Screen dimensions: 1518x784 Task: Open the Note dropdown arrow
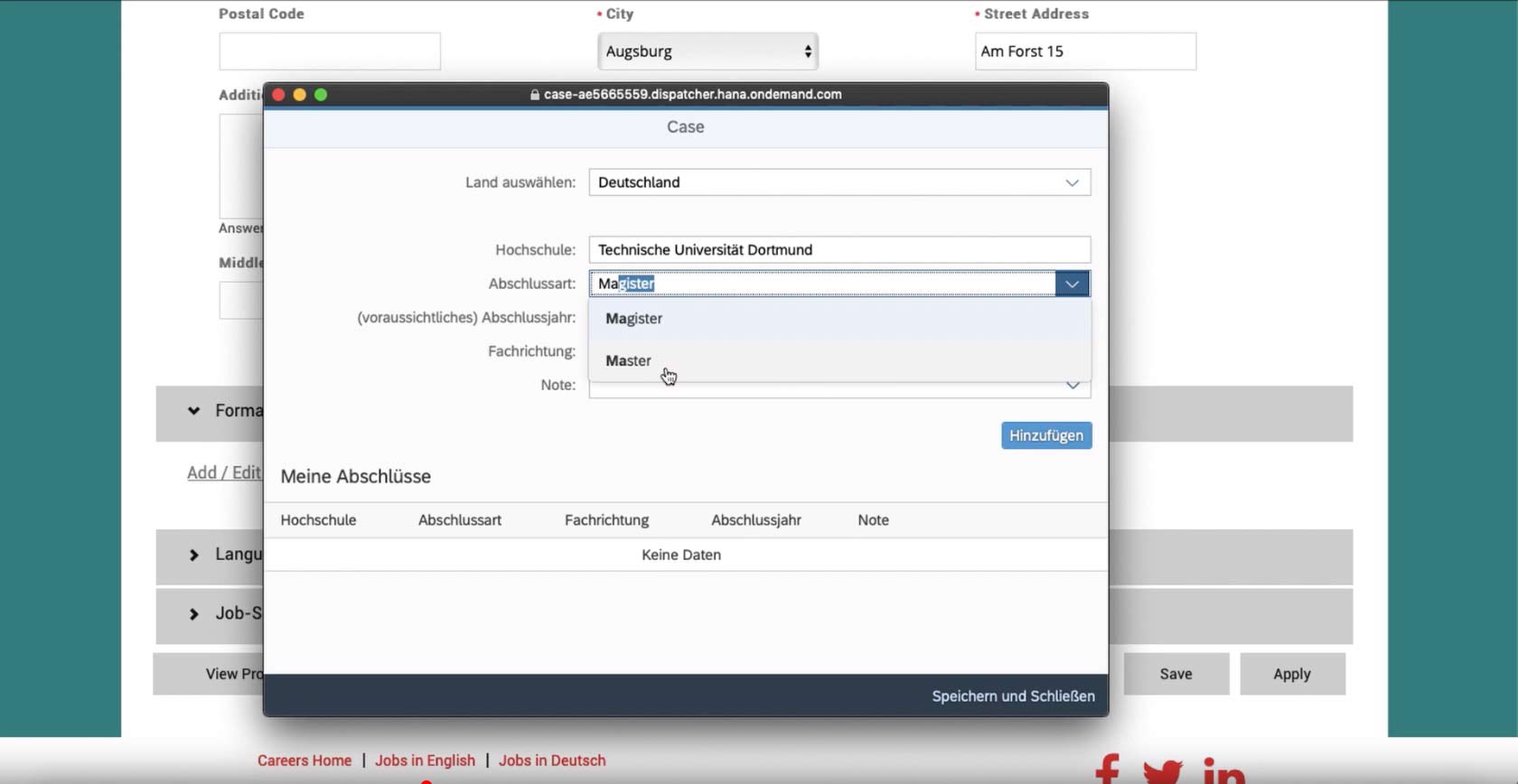click(x=1073, y=386)
